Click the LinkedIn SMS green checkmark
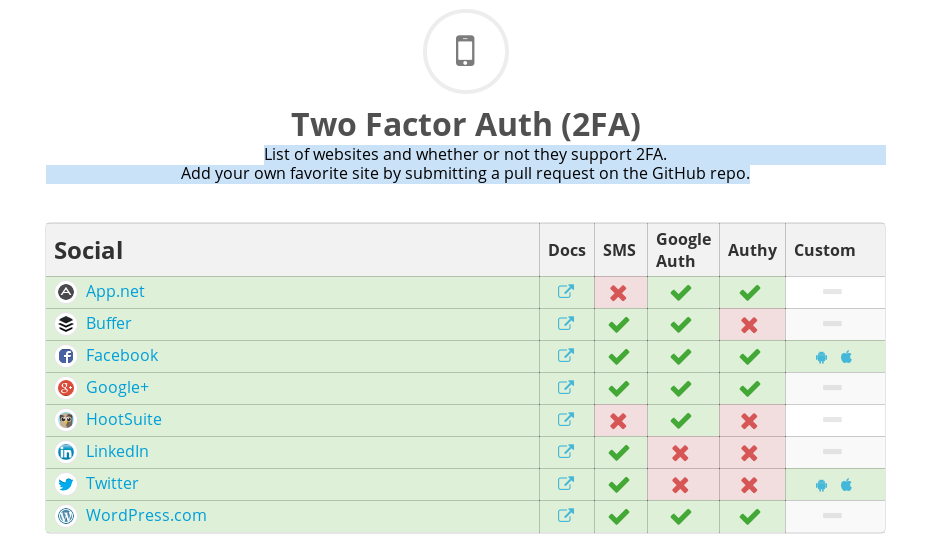This screenshot has height=545, width=934. pos(619,453)
